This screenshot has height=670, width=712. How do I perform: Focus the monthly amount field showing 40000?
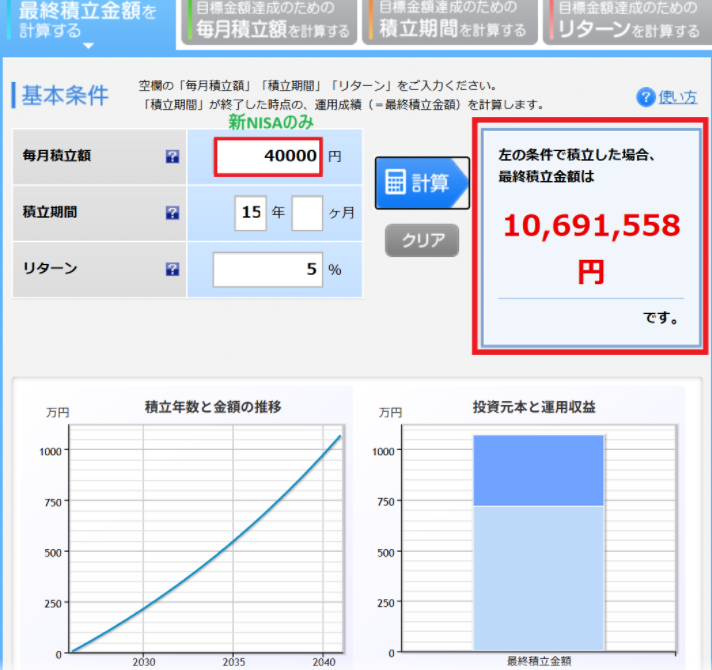[x=268, y=156]
